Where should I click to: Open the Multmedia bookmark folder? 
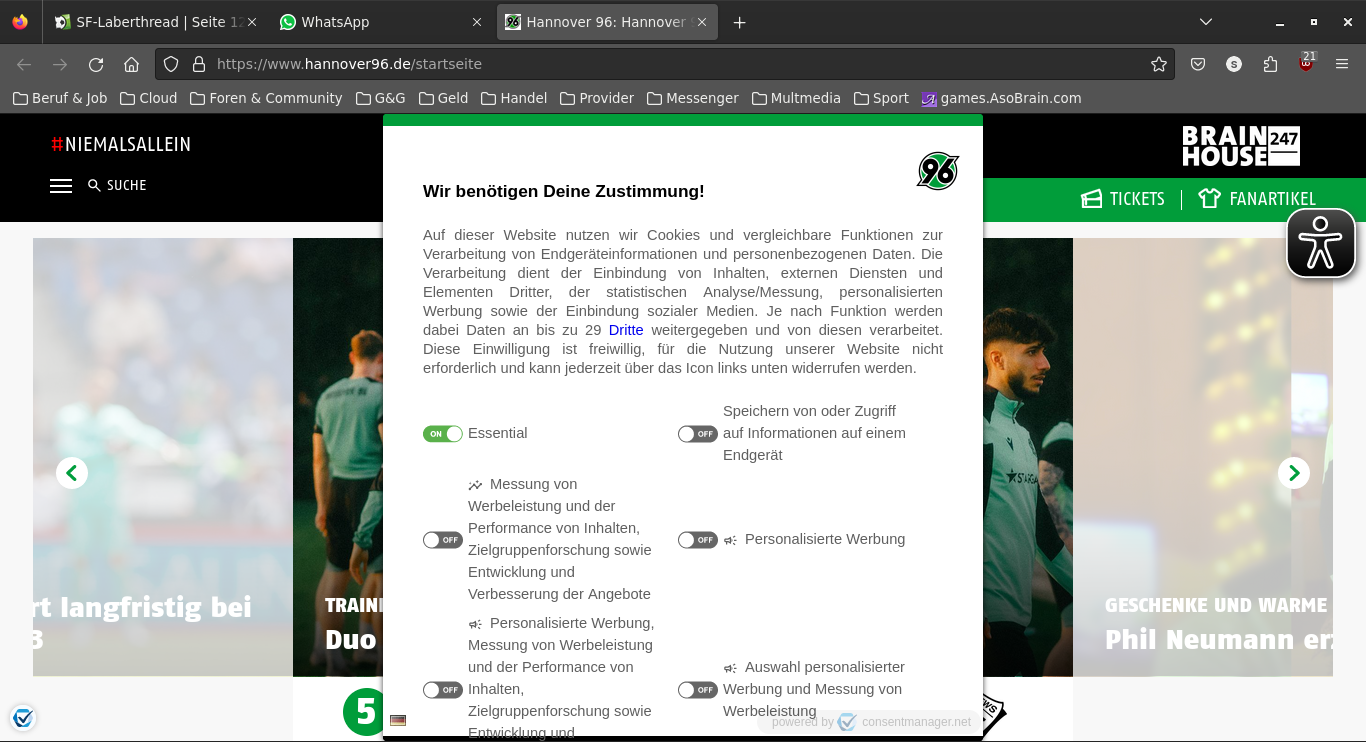pyautogui.click(x=796, y=98)
